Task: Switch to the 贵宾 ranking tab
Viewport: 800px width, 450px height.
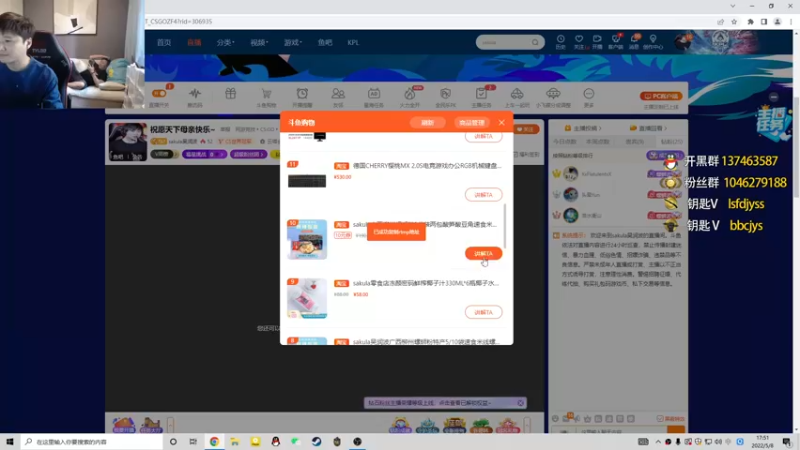Action: click(x=635, y=141)
